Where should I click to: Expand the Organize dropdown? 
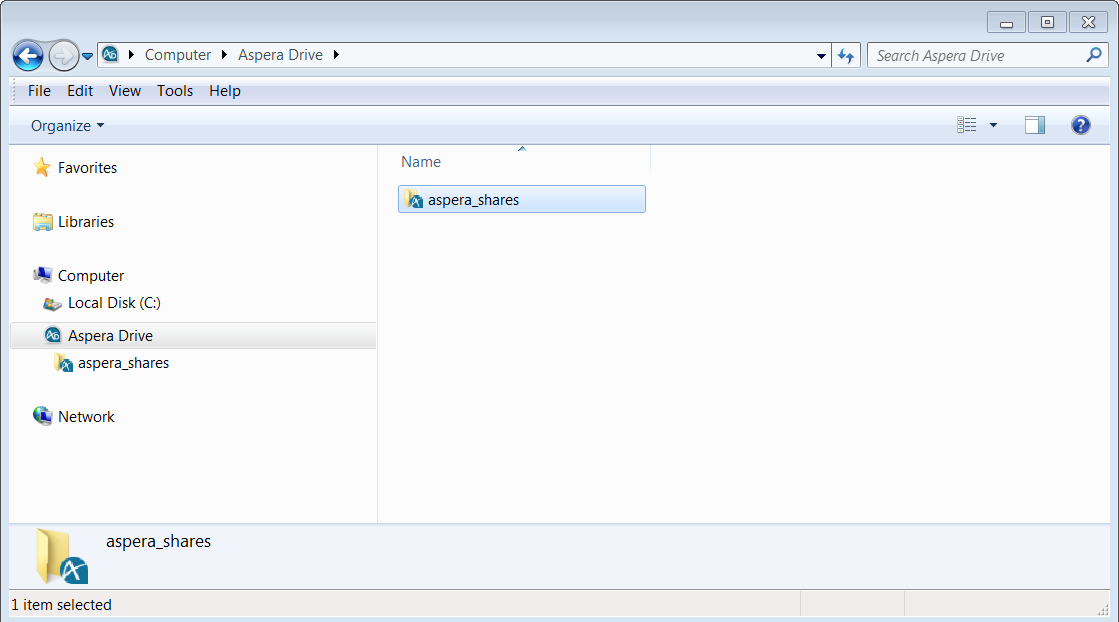click(x=67, y=126)
